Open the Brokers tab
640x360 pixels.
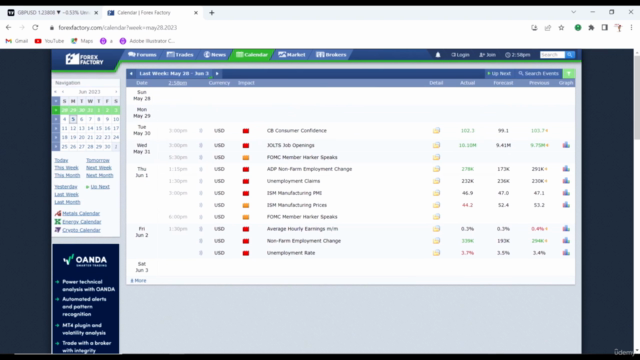[x=331, y=55]
